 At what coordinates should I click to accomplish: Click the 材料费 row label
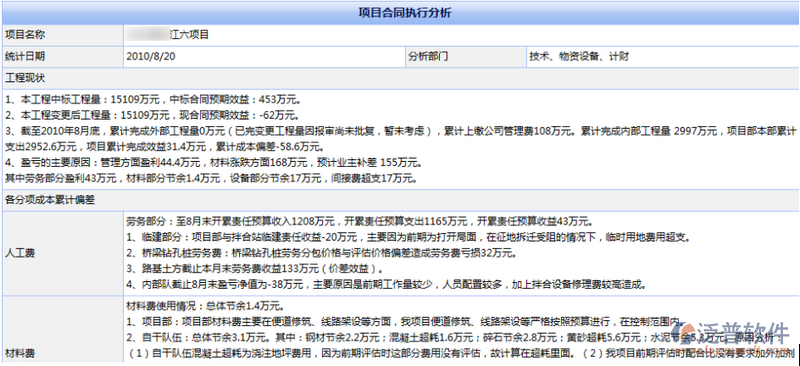click(62, 352)
